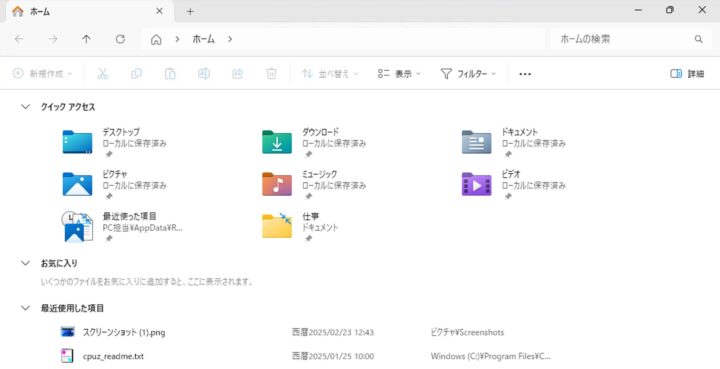Click chevron after ホーム in address bar
This screenshot has height=369, width=720.
(230, 39)
